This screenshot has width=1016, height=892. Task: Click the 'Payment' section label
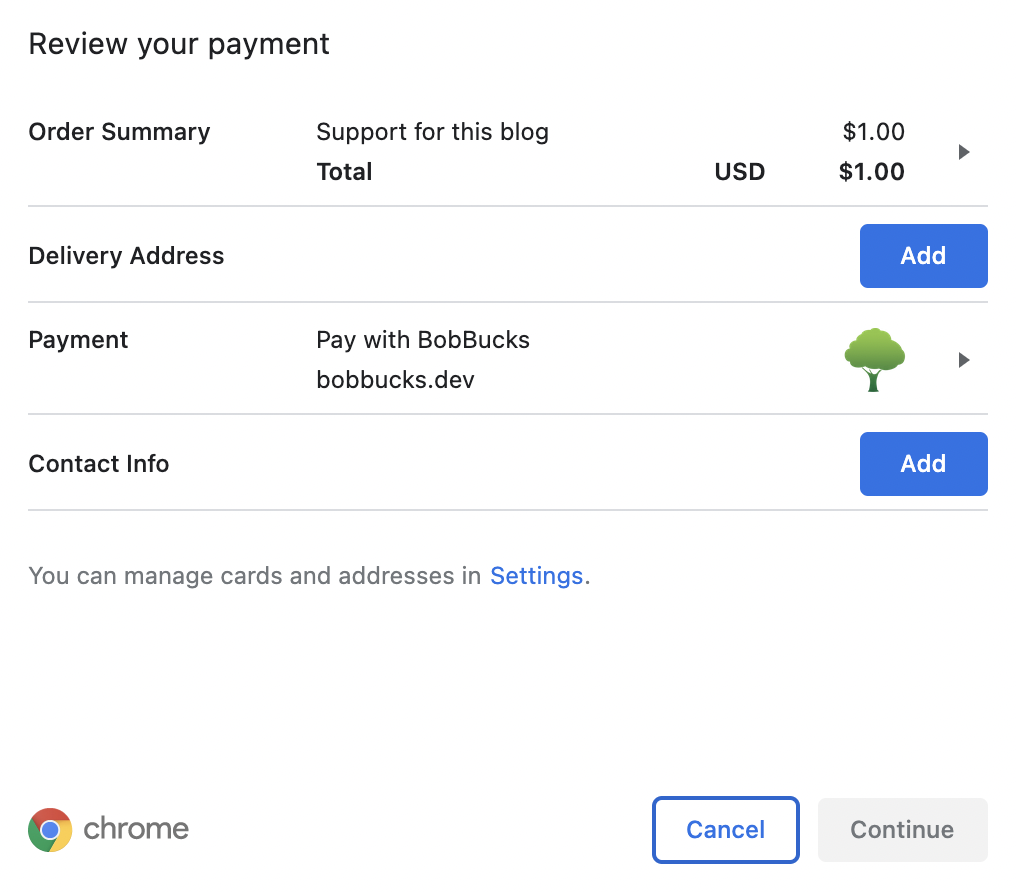(x=78, y=340)
